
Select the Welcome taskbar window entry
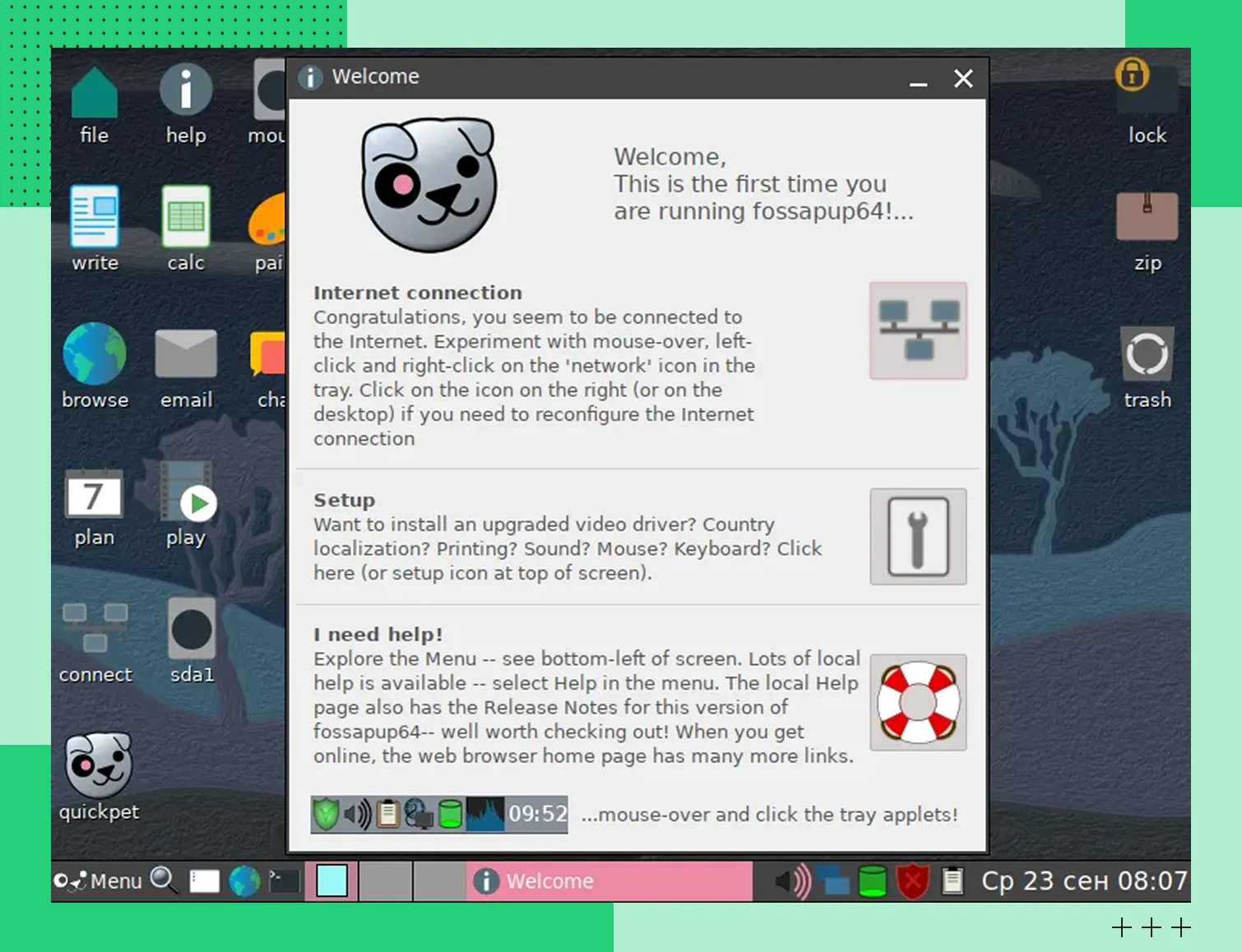609,881
